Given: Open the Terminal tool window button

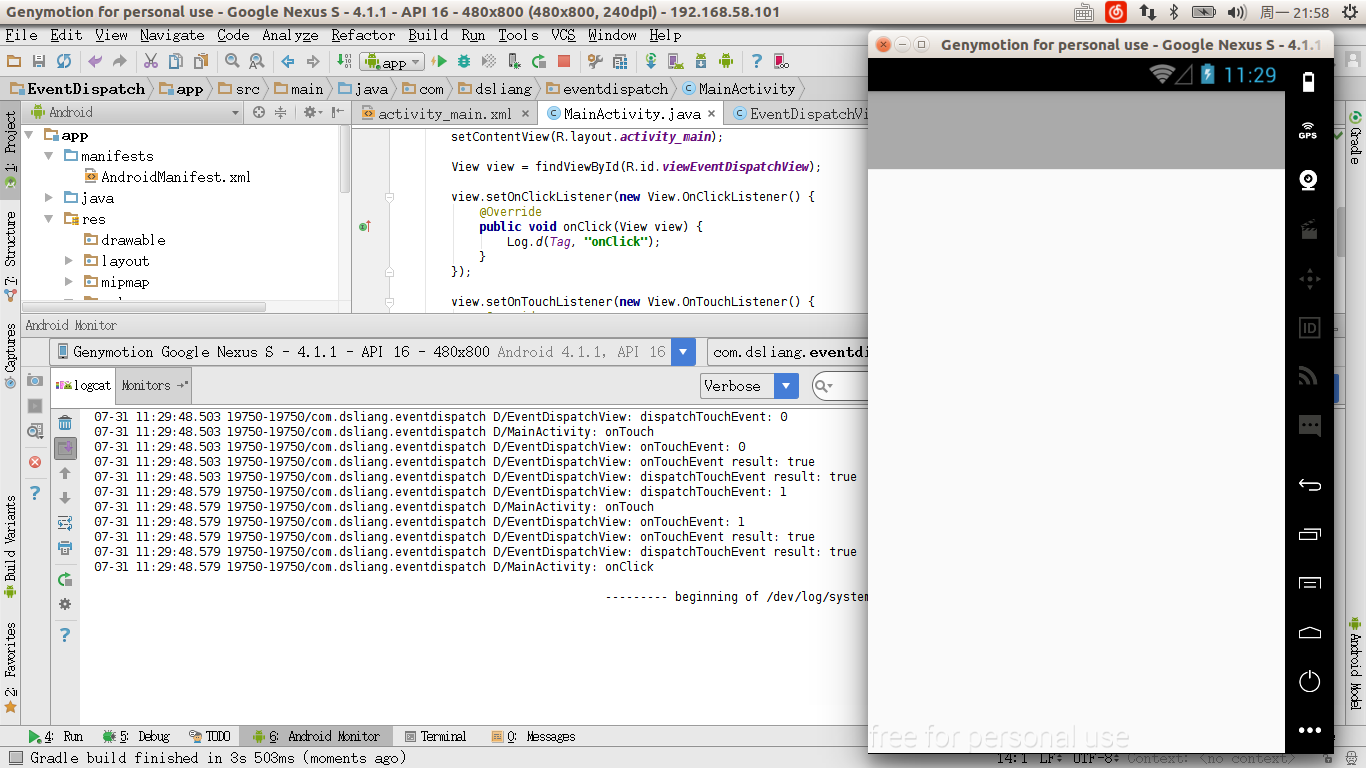Looking at the screenshot, I should click(436, 736).
